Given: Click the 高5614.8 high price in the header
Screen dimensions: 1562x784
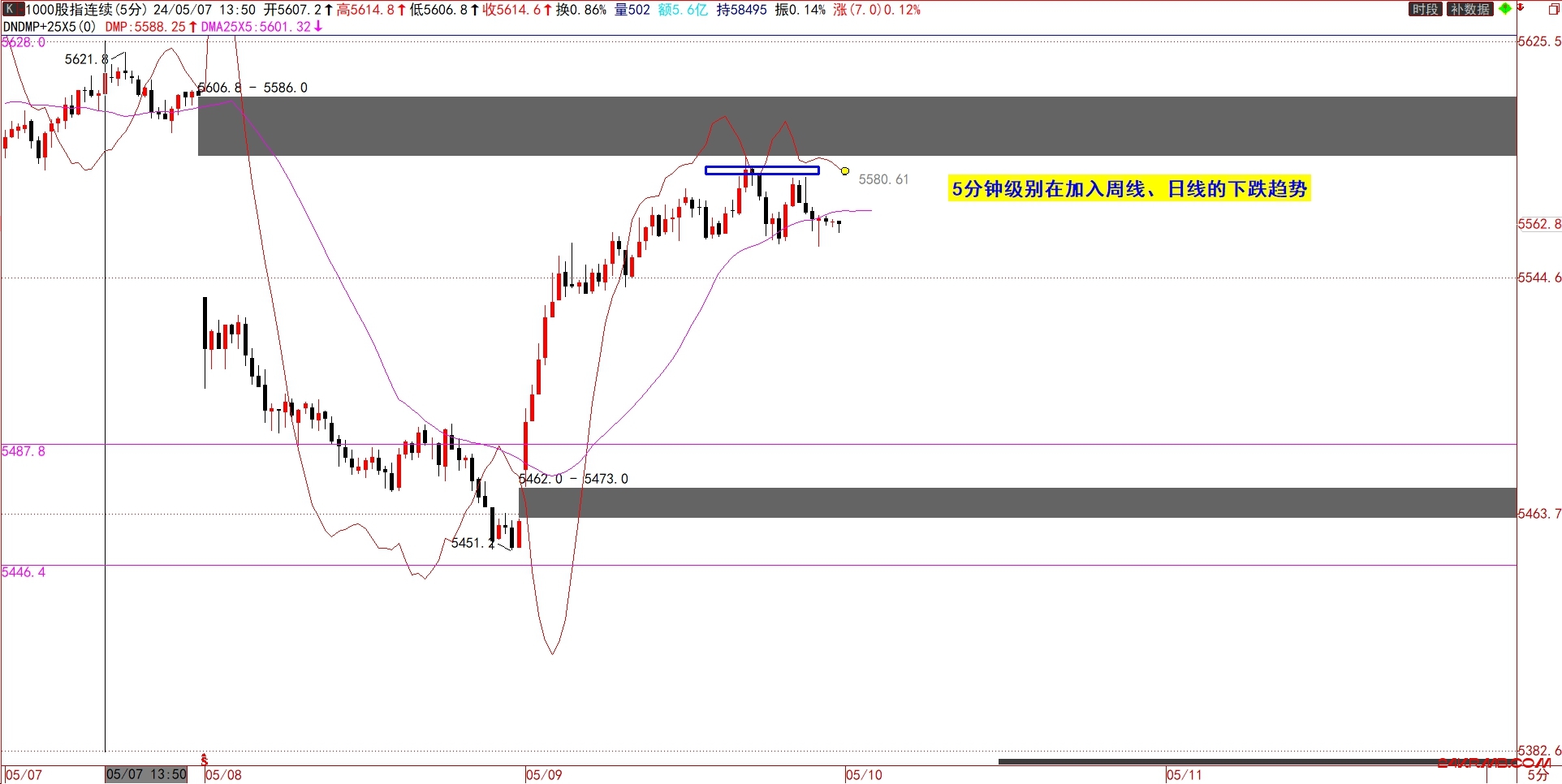Looking at the screenshot, I should pyautogui.click(x=365, y=10).
